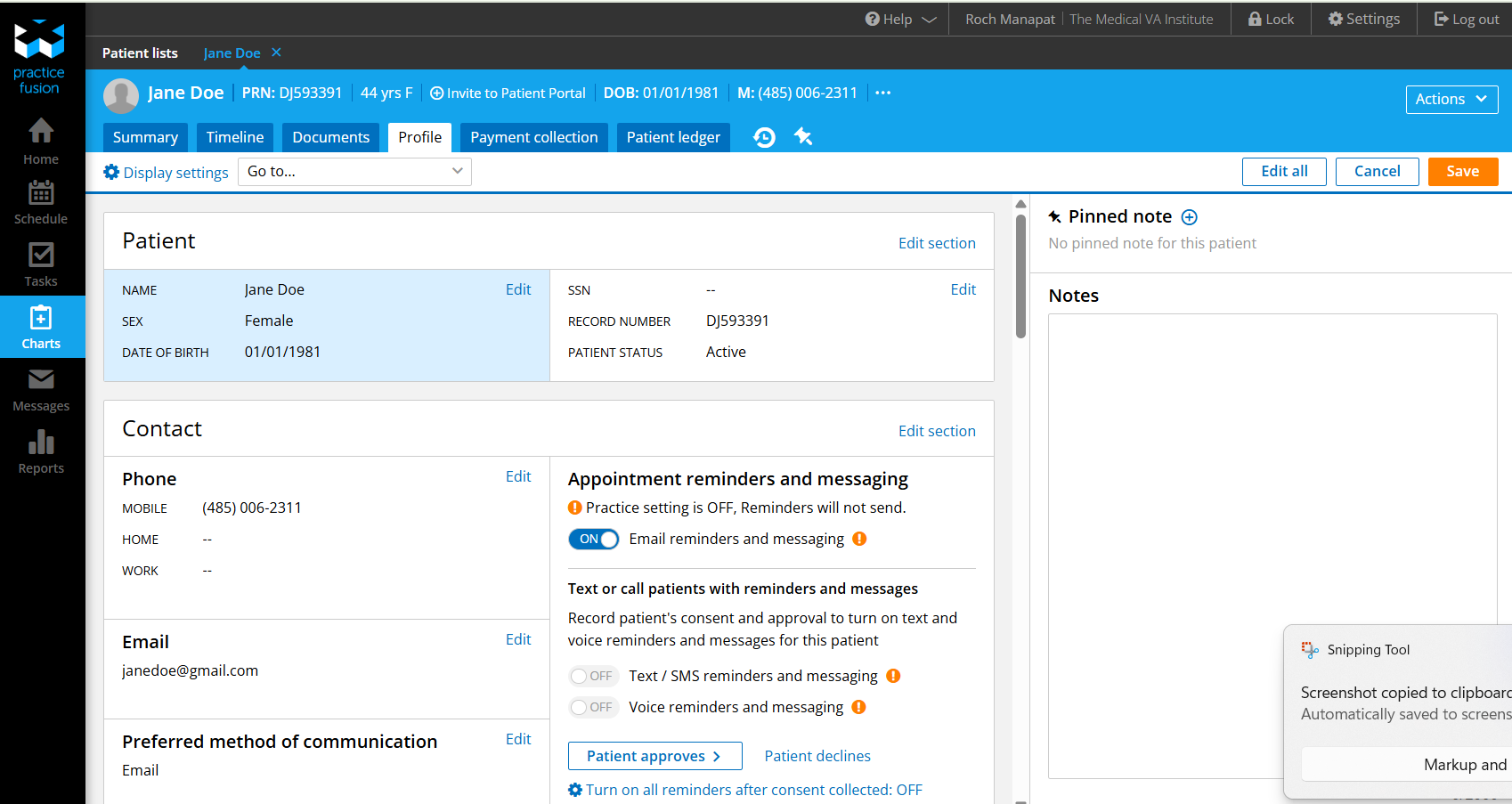The height and width of the screenshot is (804, 1512).
Task: Invite patient to Patient Portal
Action: coord(508,93)
